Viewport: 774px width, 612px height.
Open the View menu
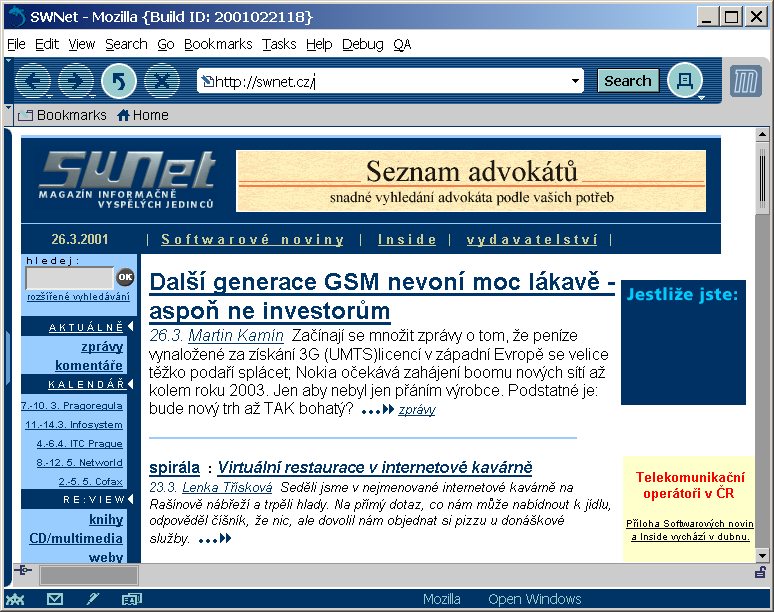point(81,44)
